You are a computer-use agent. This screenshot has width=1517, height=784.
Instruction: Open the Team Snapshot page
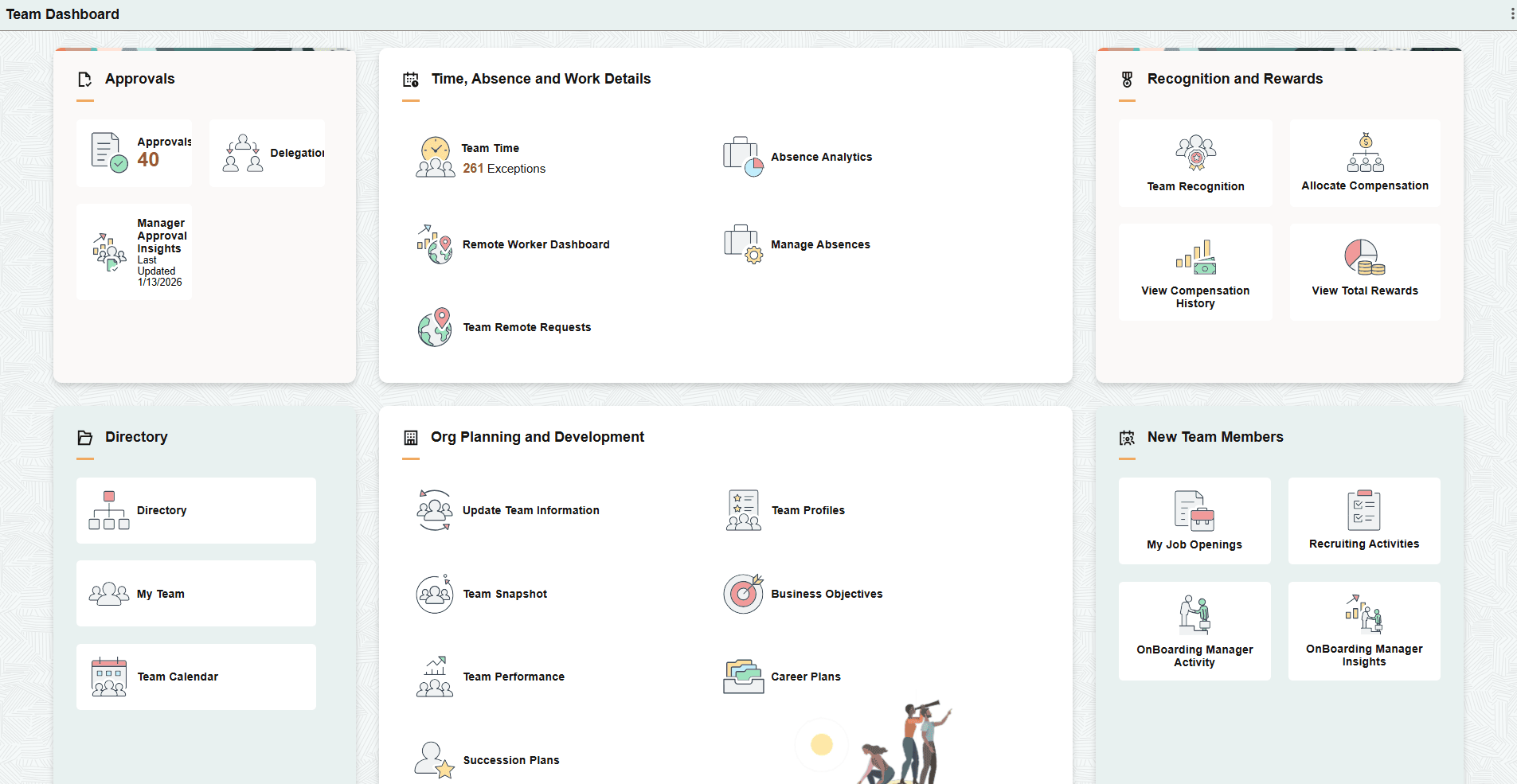coord(505,594)
